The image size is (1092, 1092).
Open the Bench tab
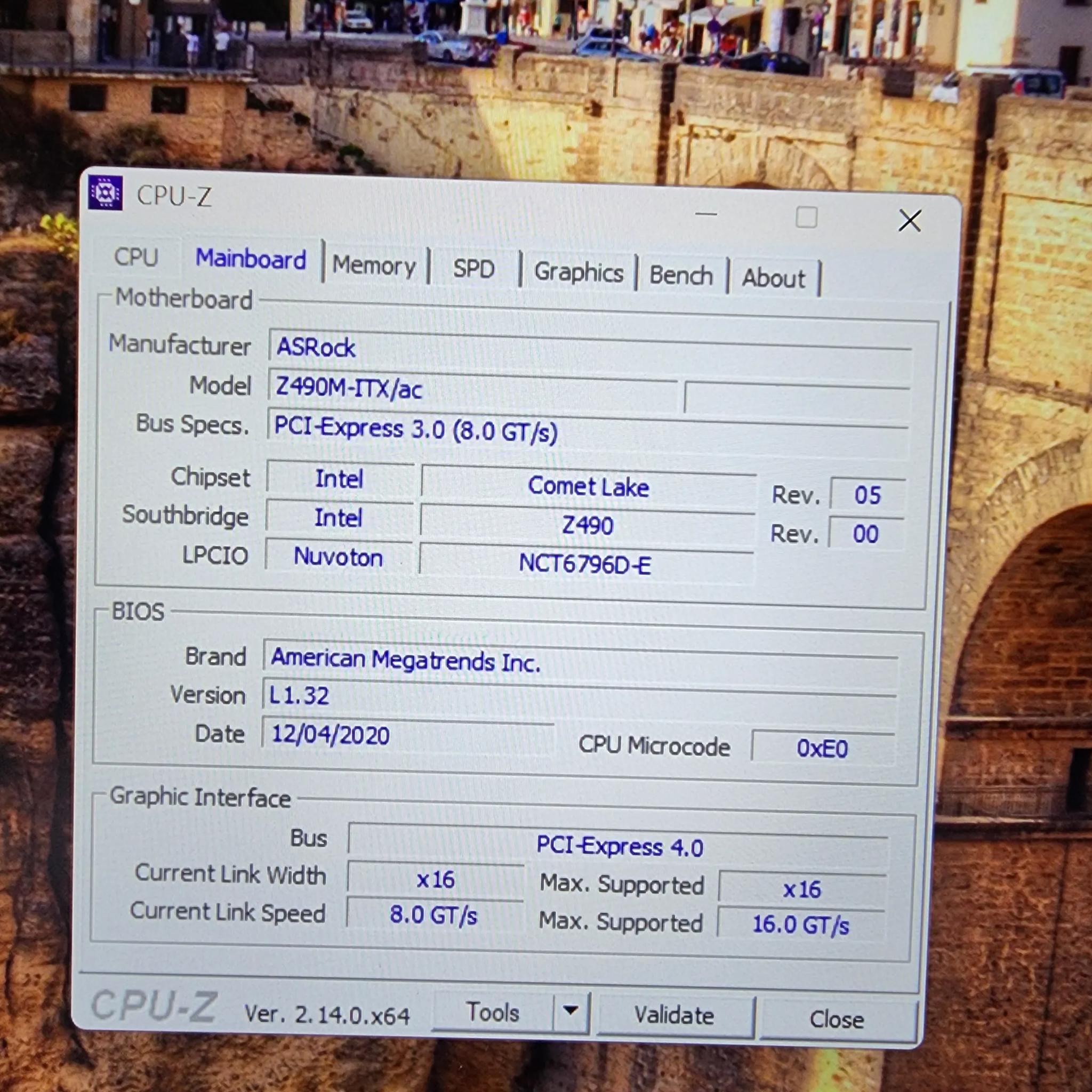click(680, 276)
